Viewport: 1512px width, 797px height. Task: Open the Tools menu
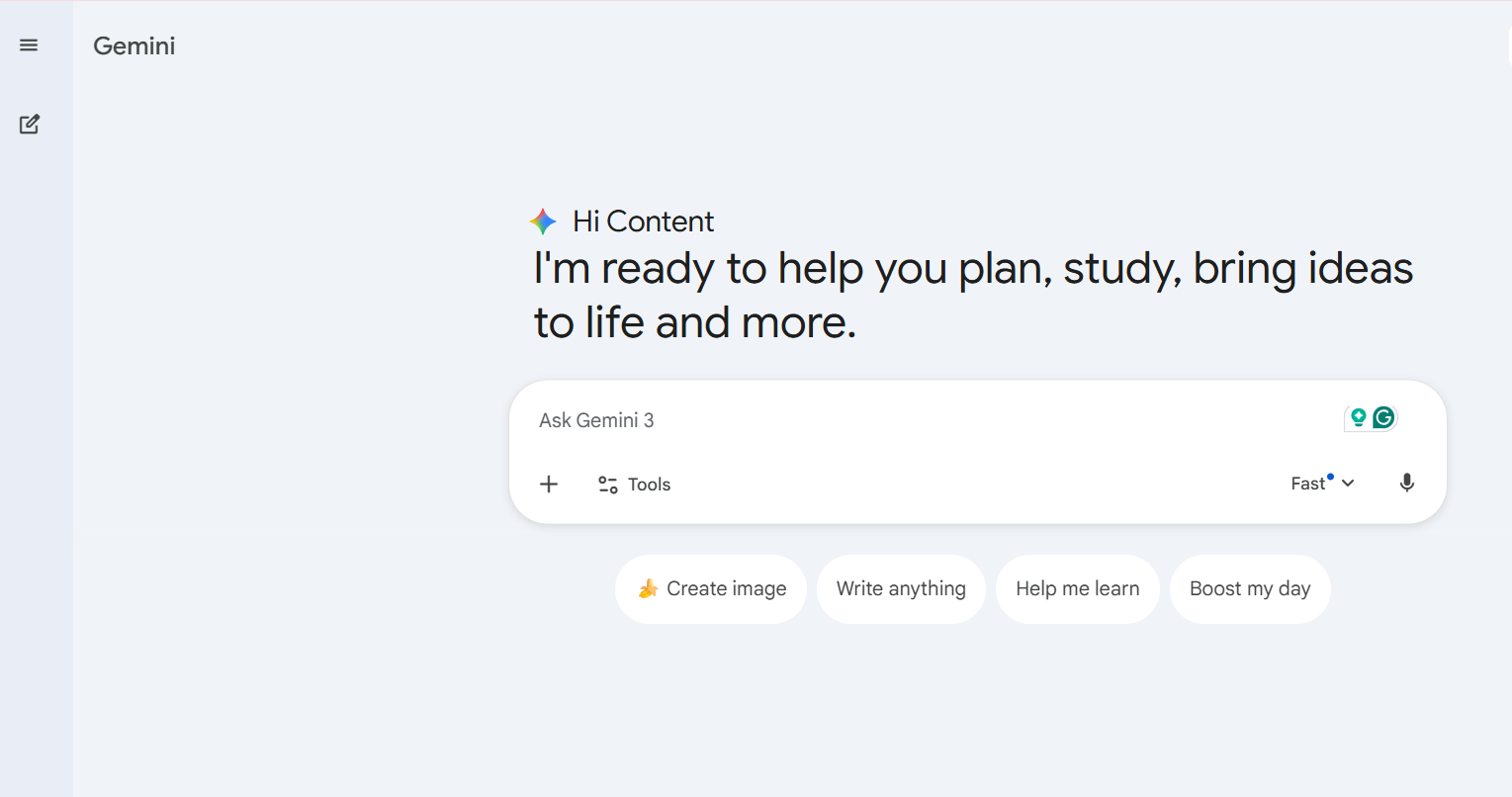pos(635,485)
